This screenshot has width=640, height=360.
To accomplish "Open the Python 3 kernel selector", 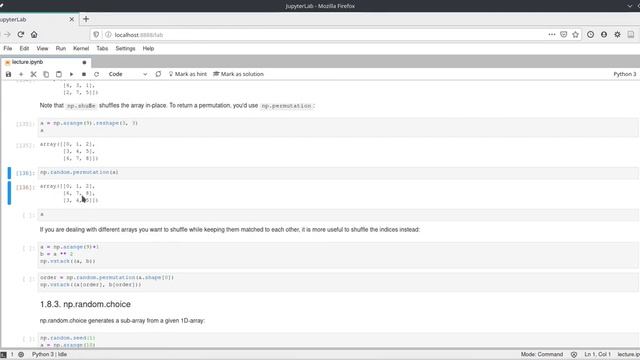I will point(624,74).
